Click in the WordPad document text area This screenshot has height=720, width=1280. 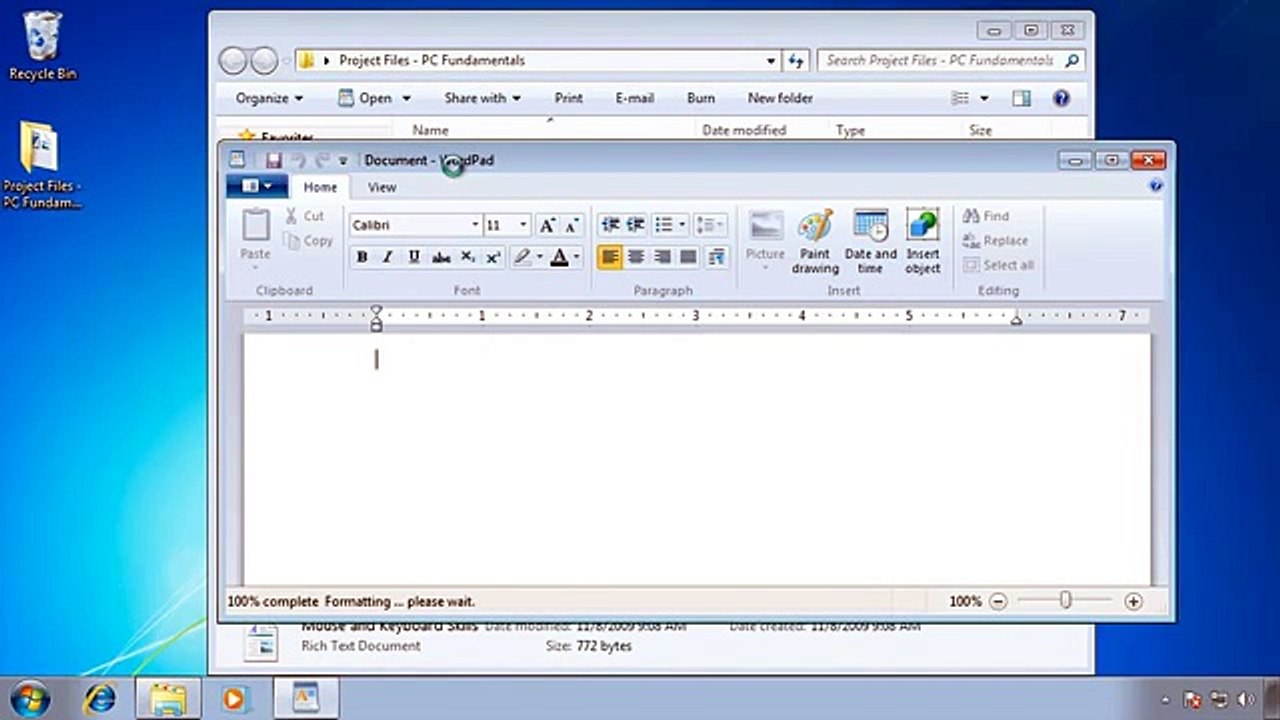[x=697, y=458]
